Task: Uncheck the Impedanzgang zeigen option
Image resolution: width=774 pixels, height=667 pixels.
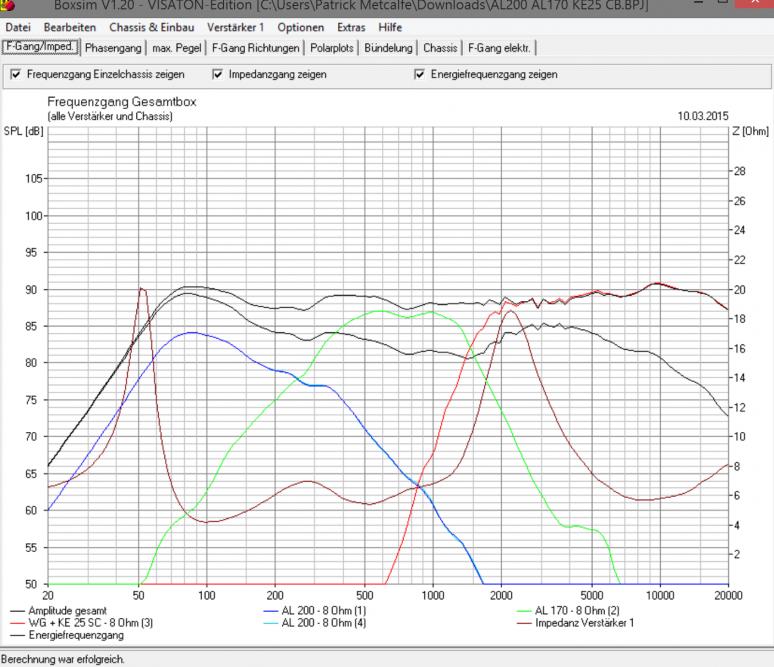Action: pos(218,74)
